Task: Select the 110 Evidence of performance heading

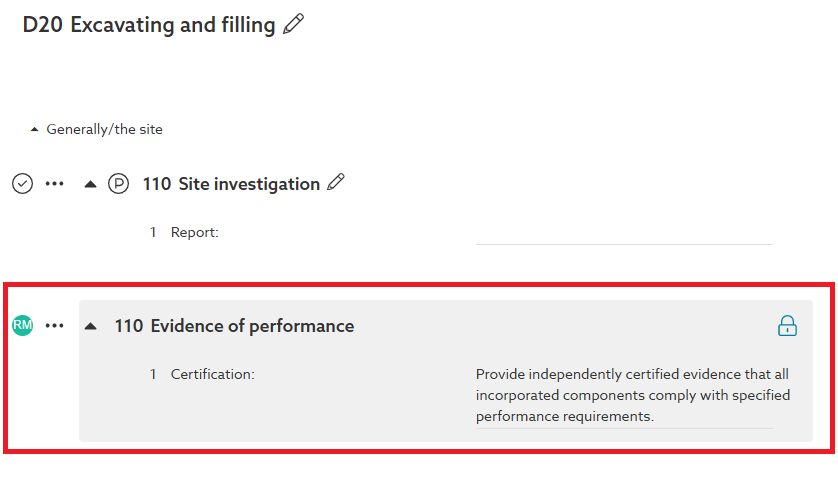Action: pos(234,326)
